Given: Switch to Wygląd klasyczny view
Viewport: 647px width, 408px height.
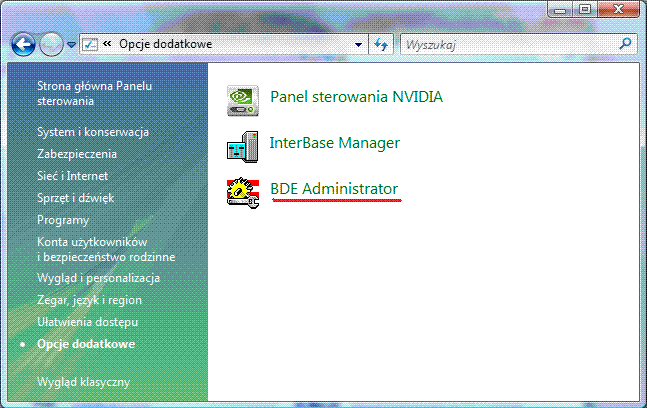Looking at the screenshot, I should (x=83, y=382).
